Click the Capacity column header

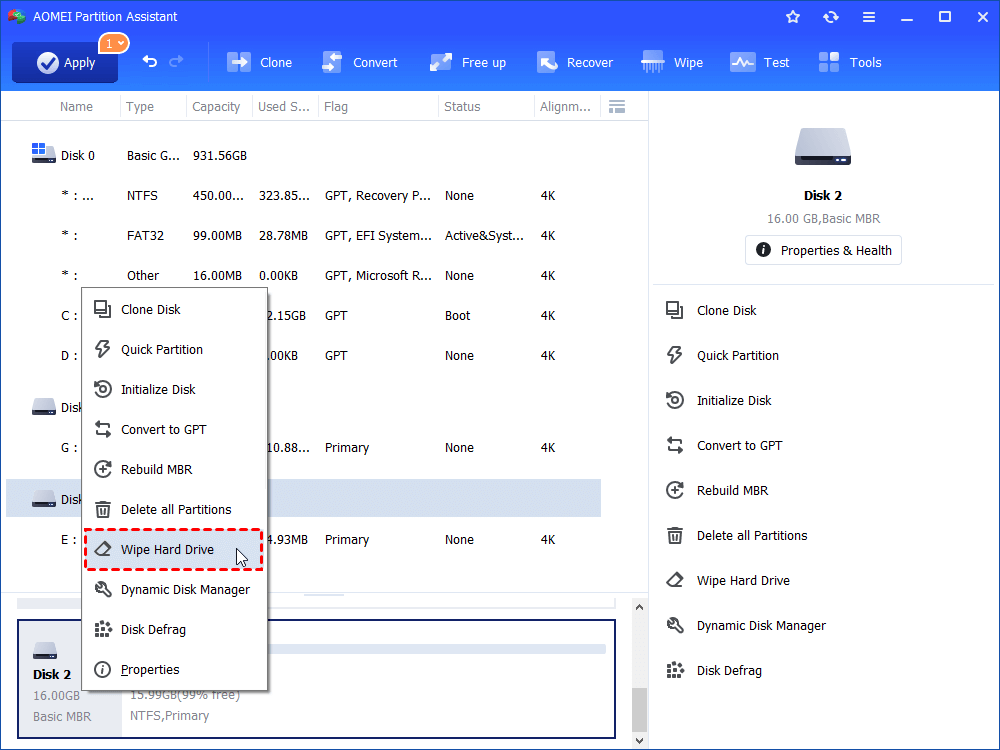pos(216,107)
